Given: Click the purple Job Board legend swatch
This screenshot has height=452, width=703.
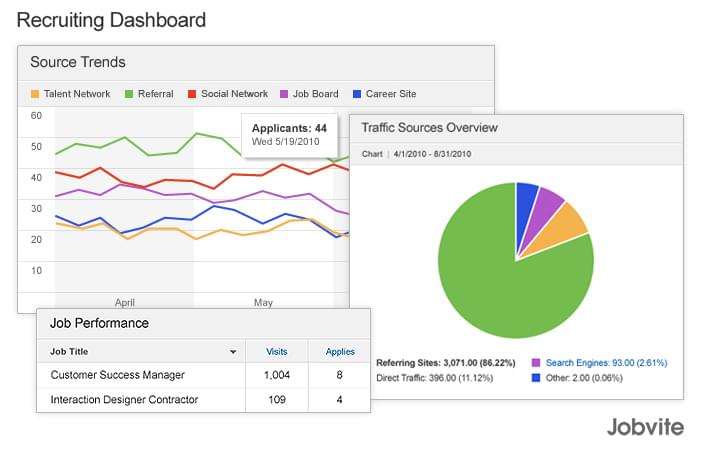Looking at the screenshot, I should click(284, 94).
